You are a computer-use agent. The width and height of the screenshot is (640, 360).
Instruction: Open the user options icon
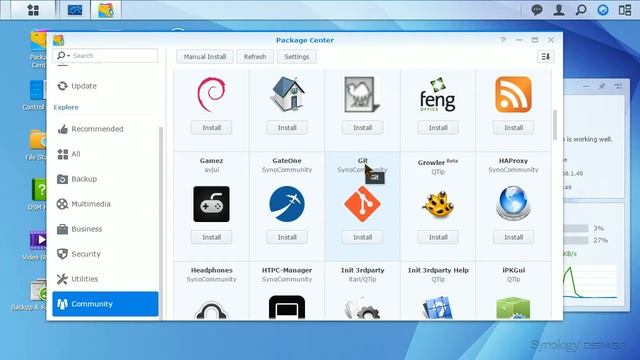[559, 10]
